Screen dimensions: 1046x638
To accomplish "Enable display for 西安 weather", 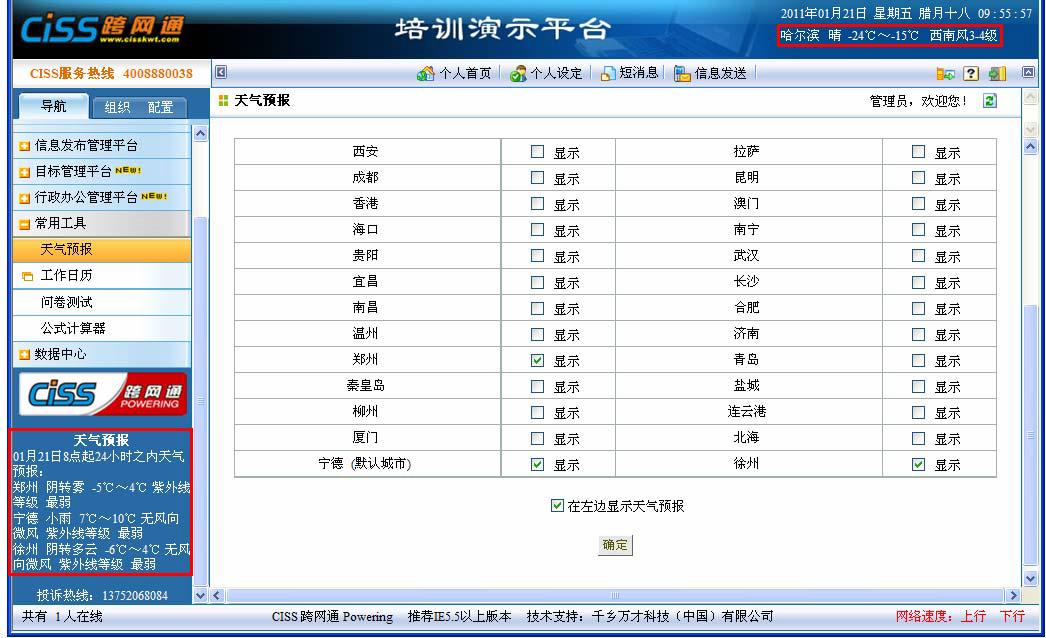I will click(536, 151).
